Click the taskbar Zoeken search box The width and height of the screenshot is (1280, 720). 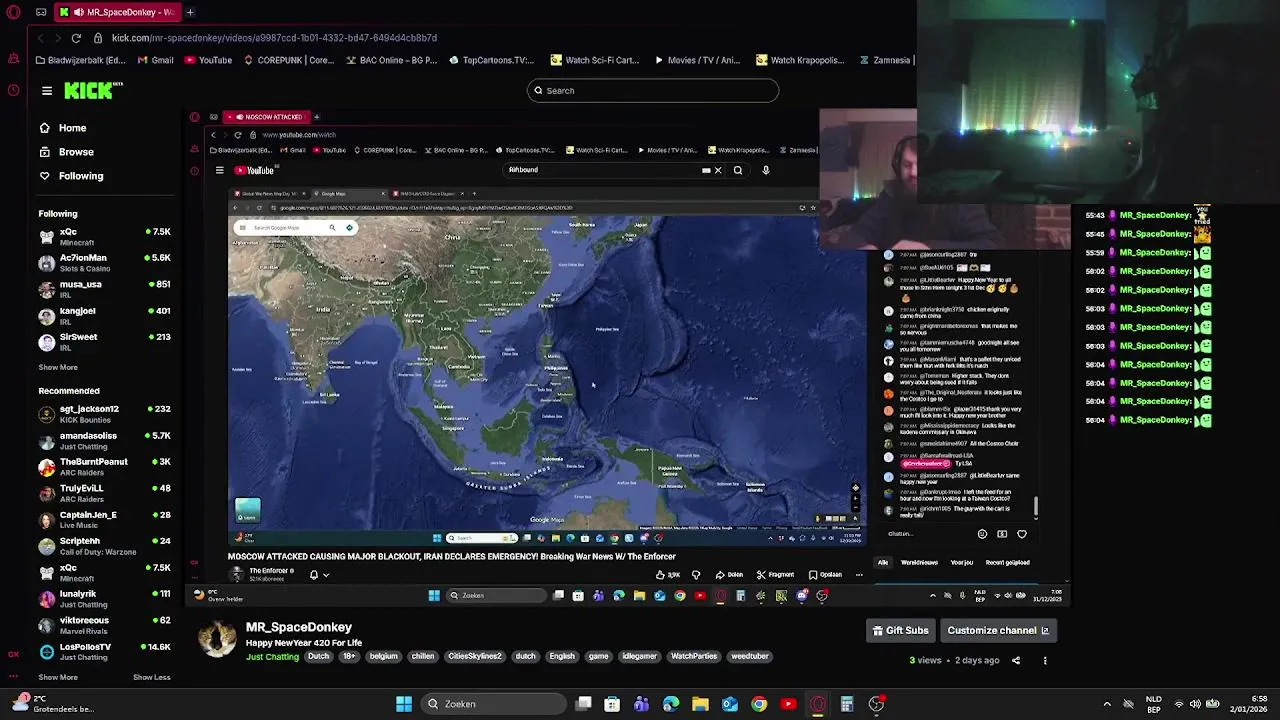[492, 704]
